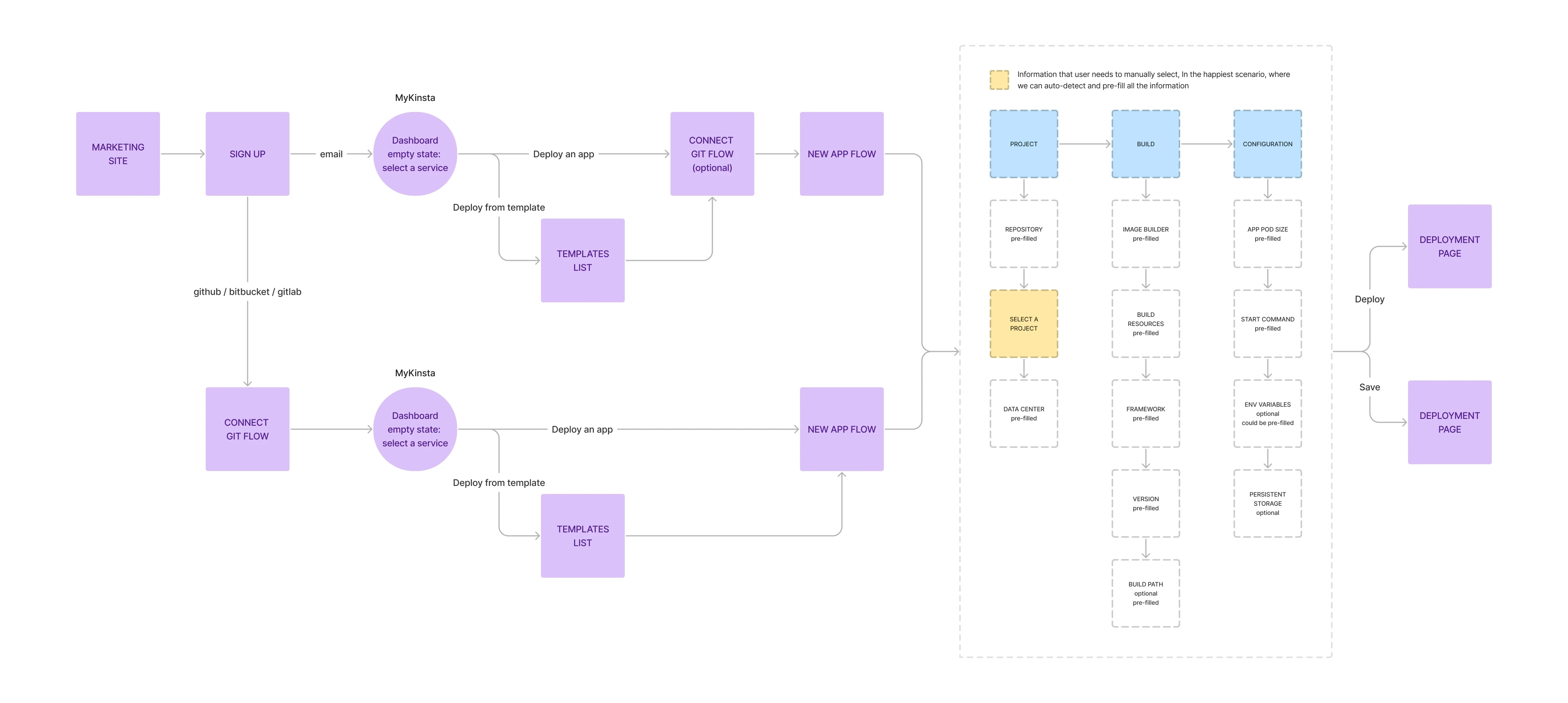
Task: Click the lower 'Deploy from template' label
Action: pos(499,483)
